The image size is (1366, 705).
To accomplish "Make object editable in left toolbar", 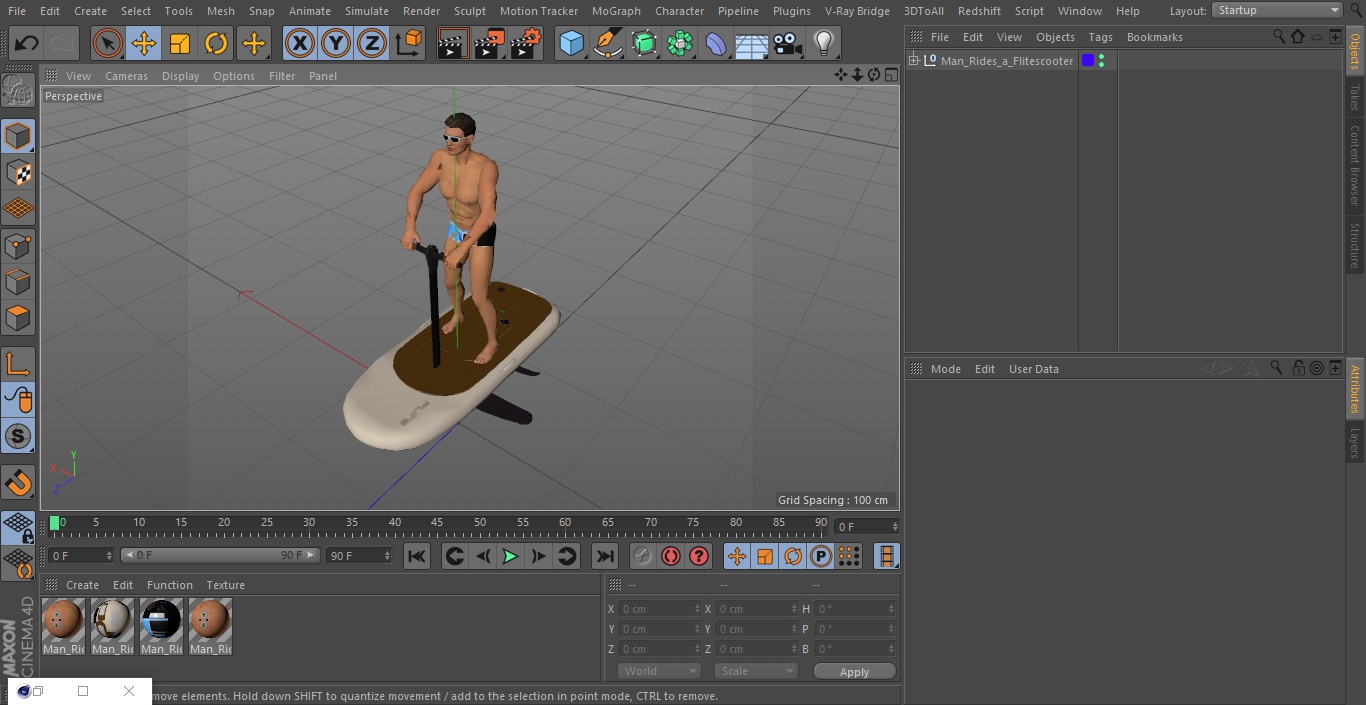I will click(x=18, y=91).
